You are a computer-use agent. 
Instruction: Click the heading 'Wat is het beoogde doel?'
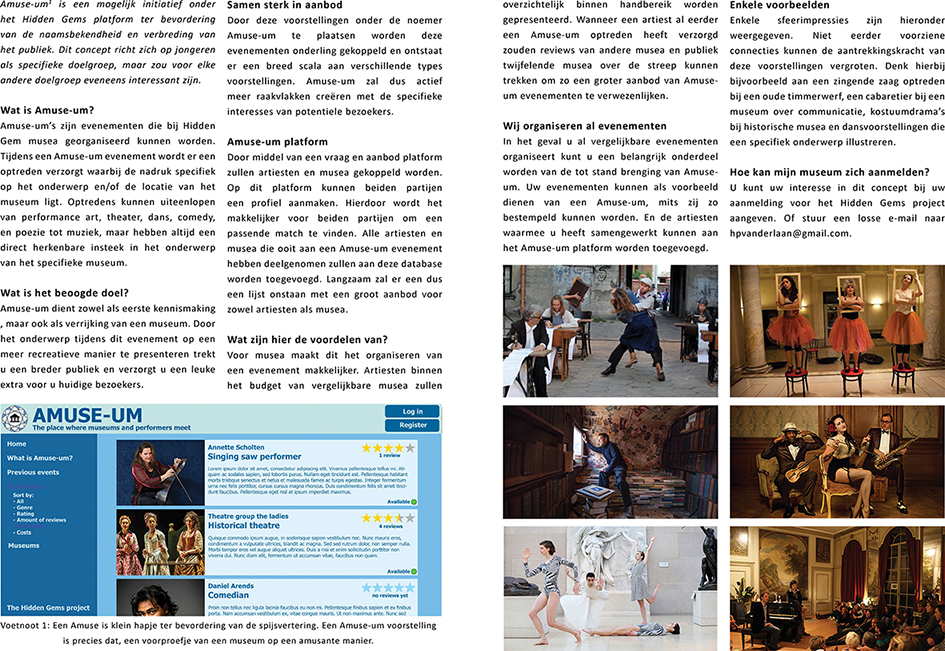coord(64,293)
